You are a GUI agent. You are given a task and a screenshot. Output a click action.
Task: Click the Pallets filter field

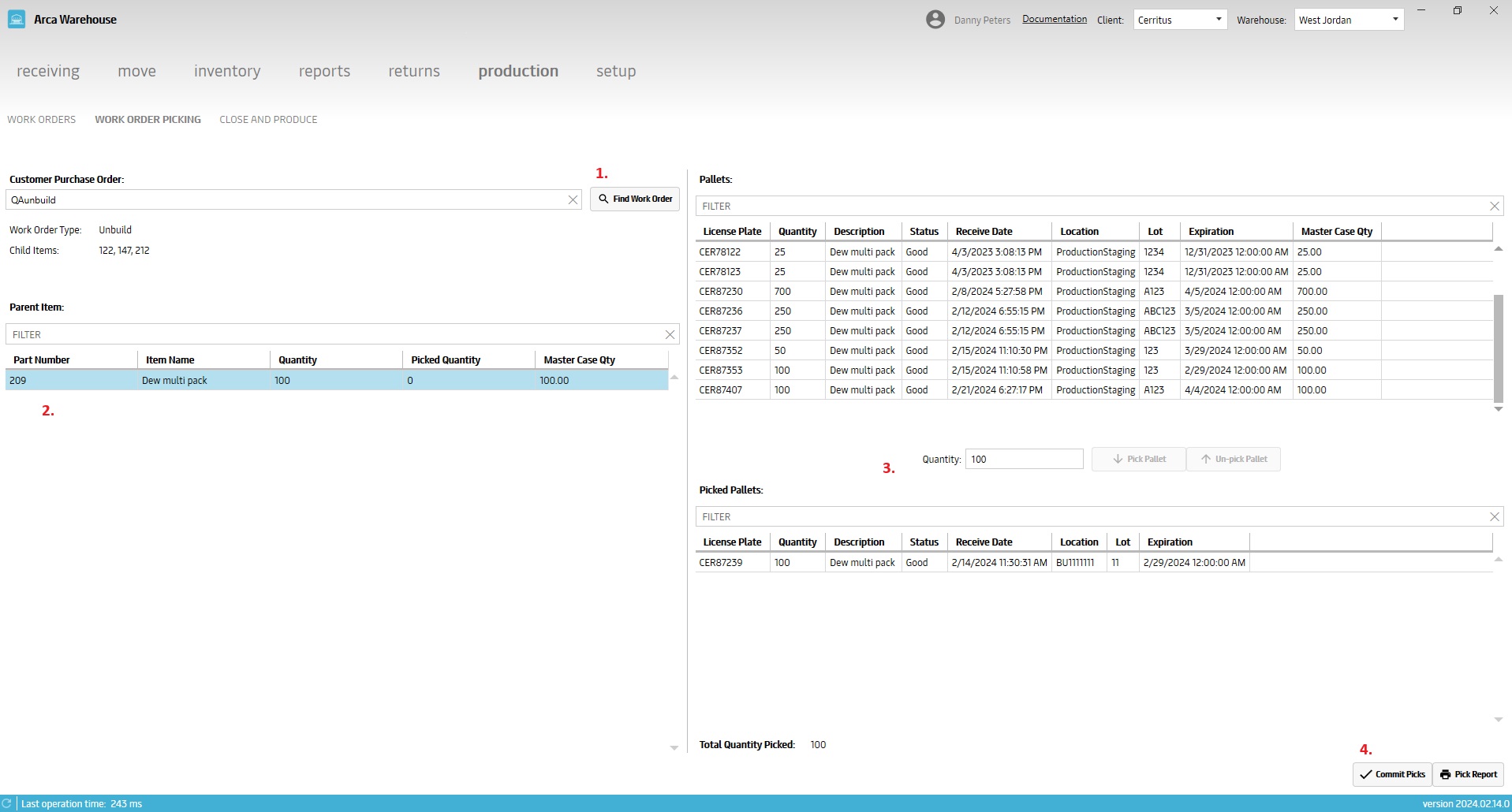point(1092,206)
